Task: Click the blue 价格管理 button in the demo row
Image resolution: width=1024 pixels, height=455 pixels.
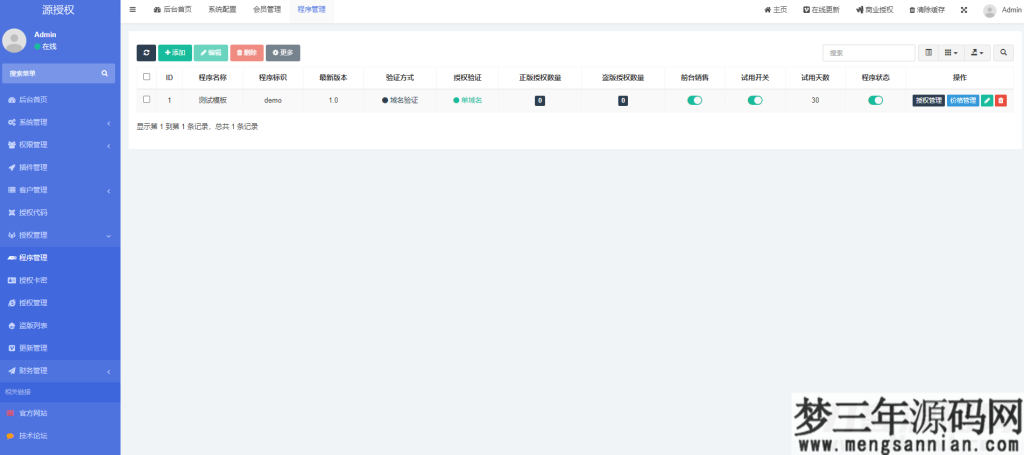Action: point(963,101)
